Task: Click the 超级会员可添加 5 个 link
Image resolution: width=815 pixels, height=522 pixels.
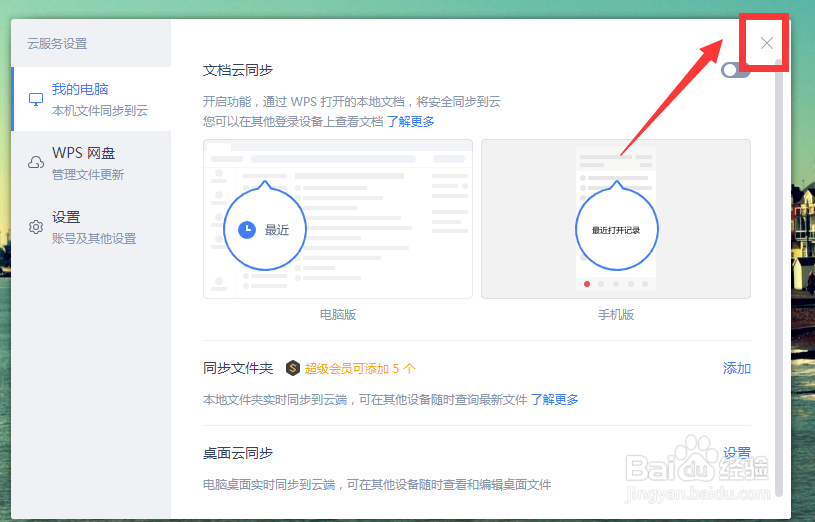Action: [360, 369]
